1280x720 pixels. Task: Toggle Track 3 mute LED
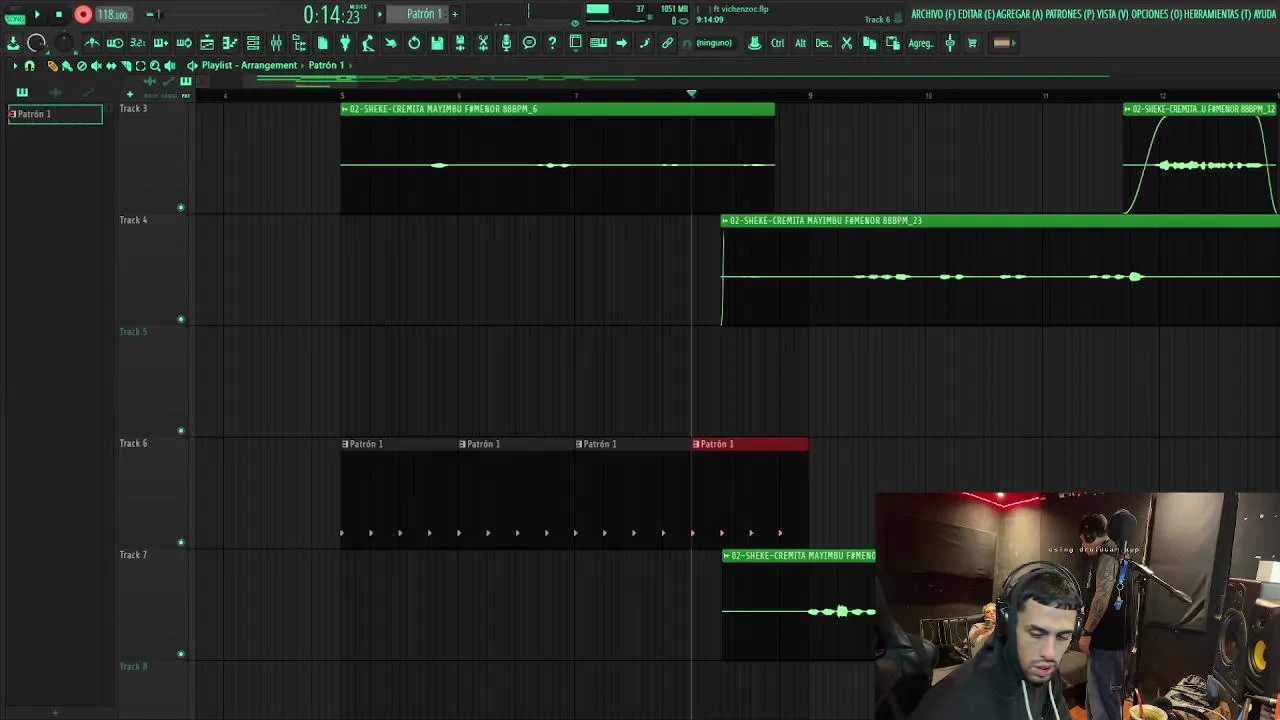(x=181, y=208)
